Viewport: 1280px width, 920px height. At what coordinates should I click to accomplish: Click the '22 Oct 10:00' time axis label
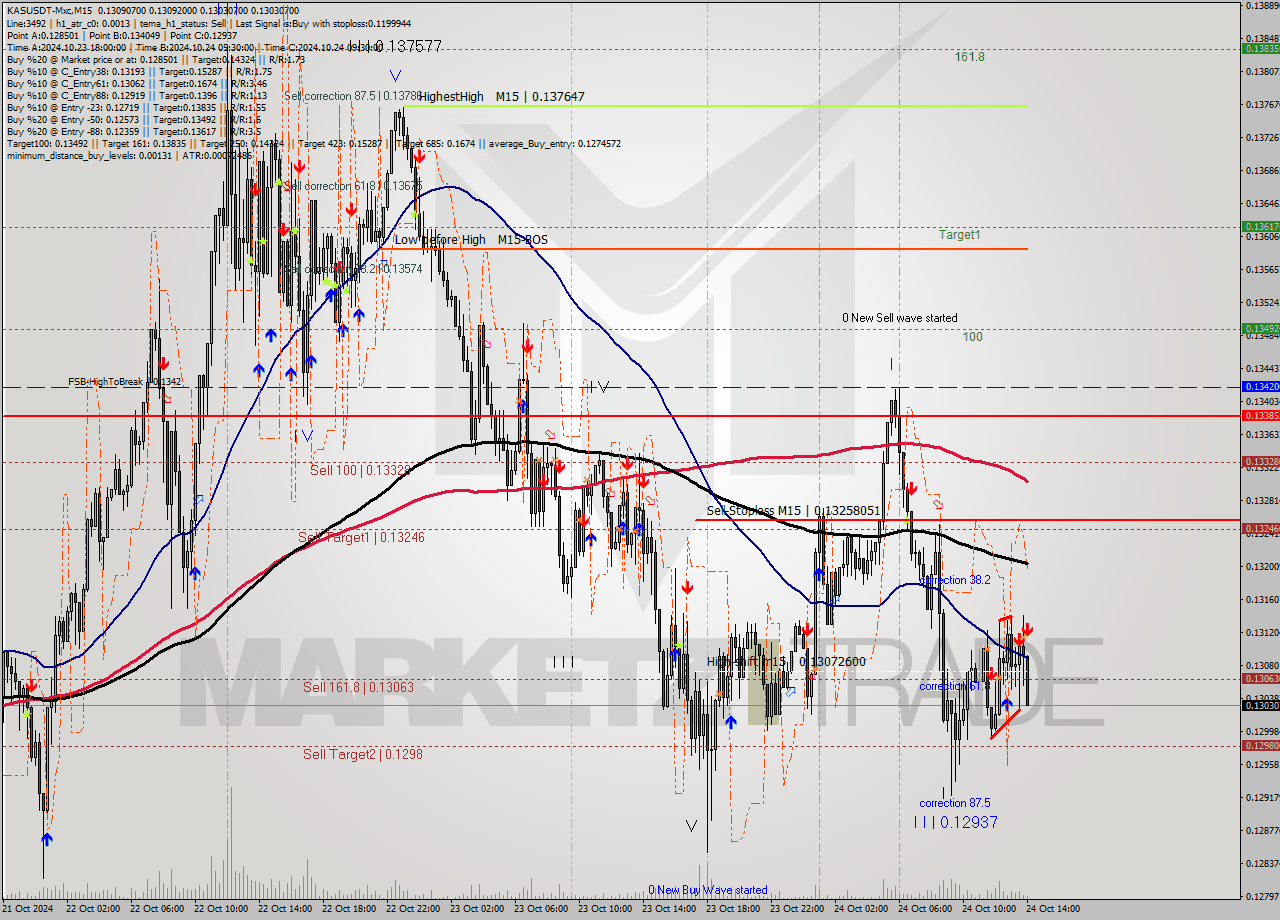(x=221, y=909)
